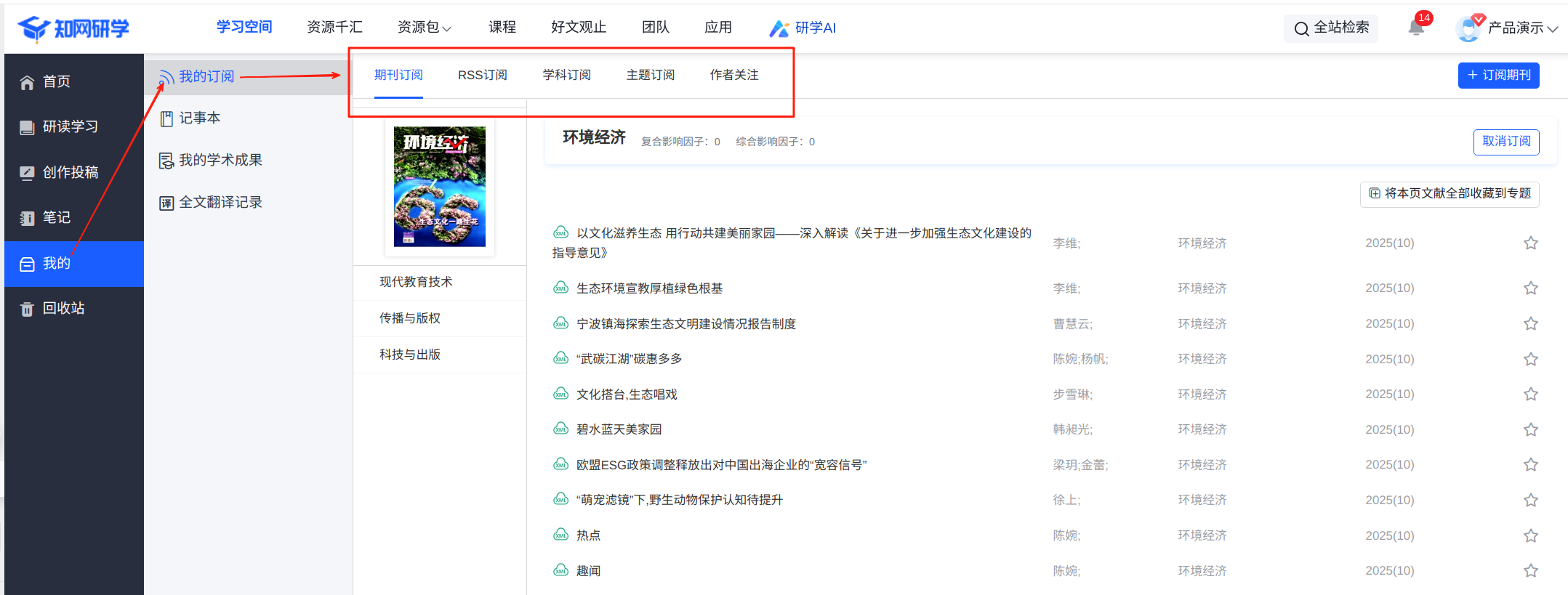Image resolution: width=1568 pixels, height=595 pixels.
Task: Select the 主题订阅 tab
Action: pos(650,76)
